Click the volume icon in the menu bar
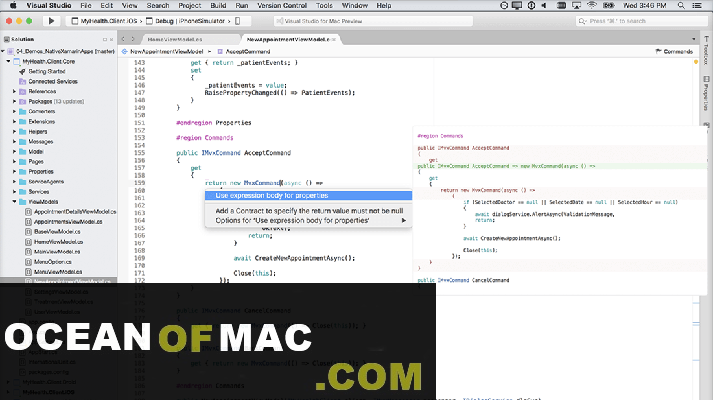Viewport: 713px width, 400px height. coord(545,5)
